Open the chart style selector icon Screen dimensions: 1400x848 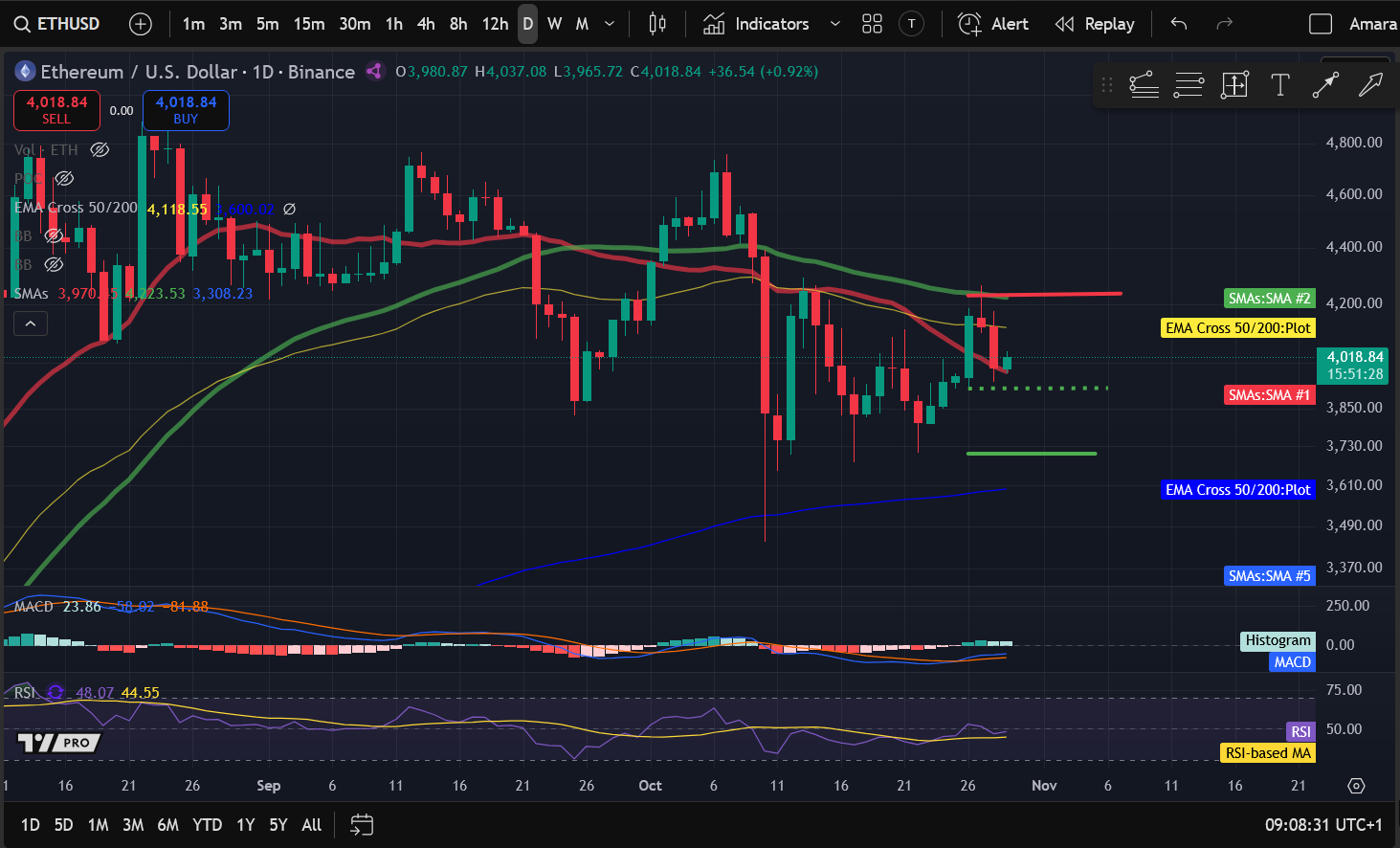click(x=656, y=24)
